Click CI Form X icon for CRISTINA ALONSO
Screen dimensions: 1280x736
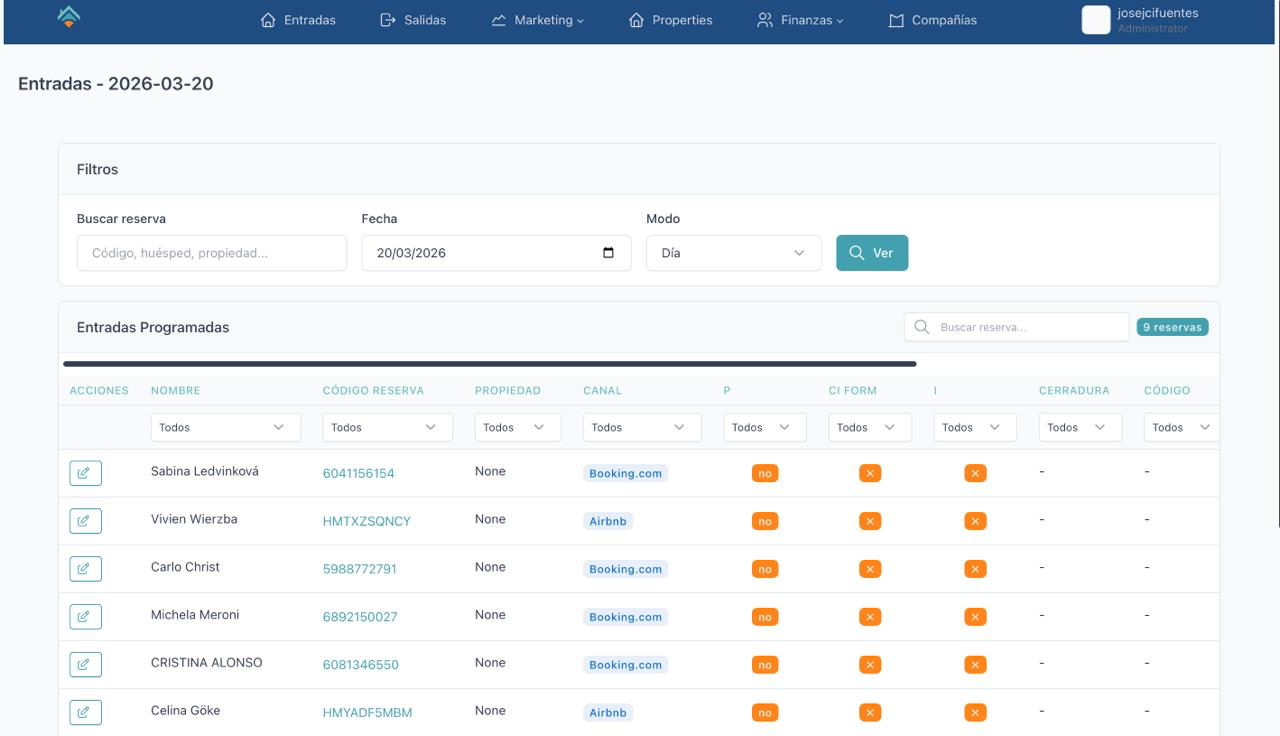point(870,665)
